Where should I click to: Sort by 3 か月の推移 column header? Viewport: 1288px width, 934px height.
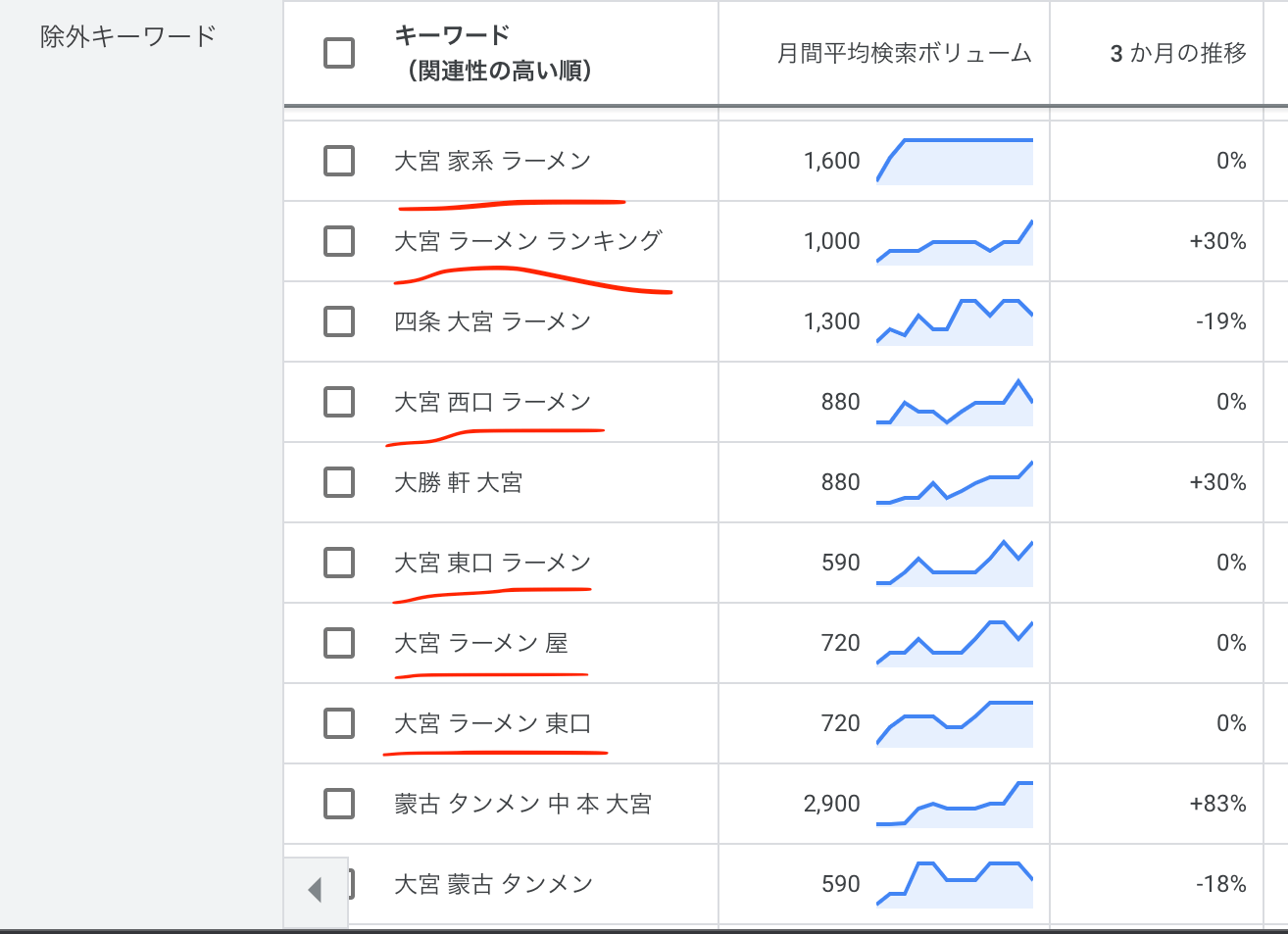point(1177,54)
